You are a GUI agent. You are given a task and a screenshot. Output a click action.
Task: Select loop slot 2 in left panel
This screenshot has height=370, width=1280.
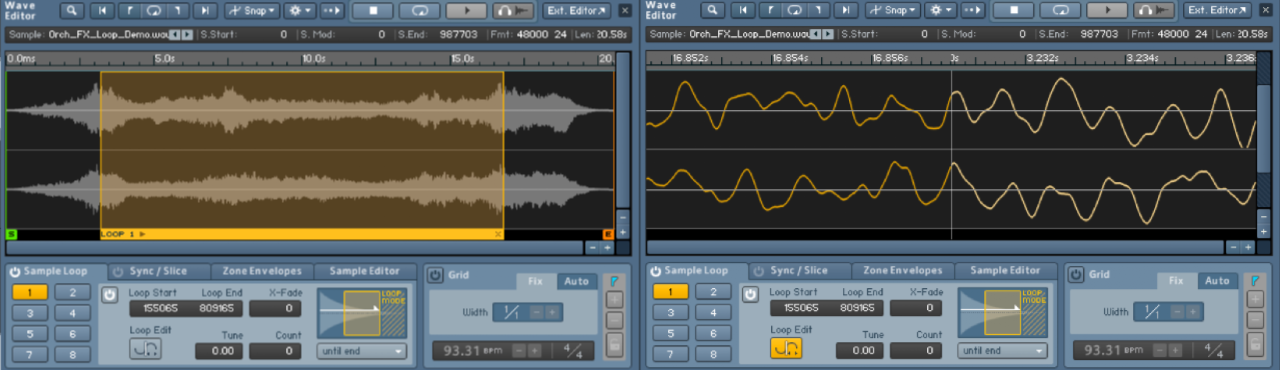click(72, 292)
